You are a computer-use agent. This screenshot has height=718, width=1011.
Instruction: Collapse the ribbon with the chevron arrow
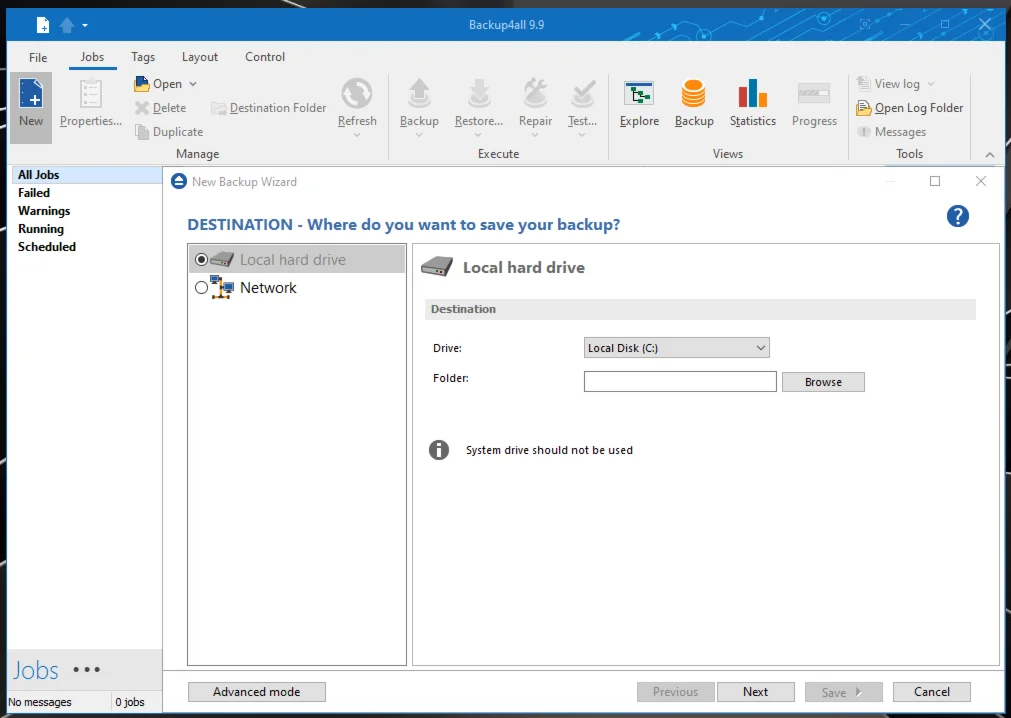[990, 155]
